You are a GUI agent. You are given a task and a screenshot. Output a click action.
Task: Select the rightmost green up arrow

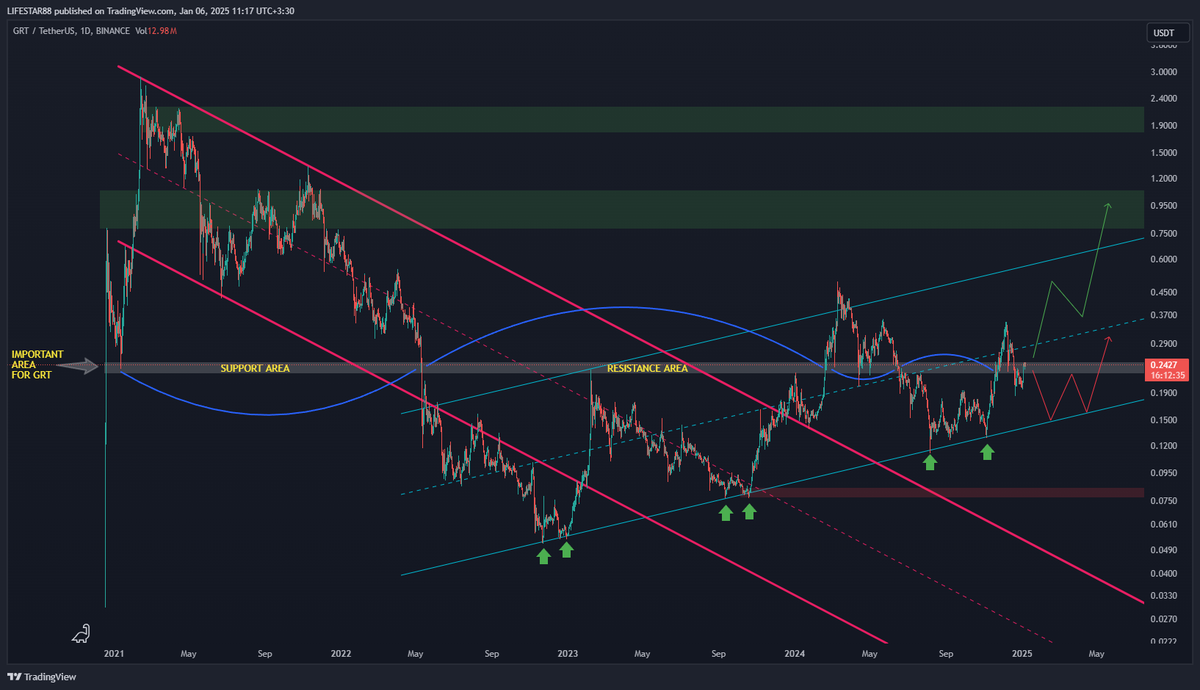click(x=987, y=452)
